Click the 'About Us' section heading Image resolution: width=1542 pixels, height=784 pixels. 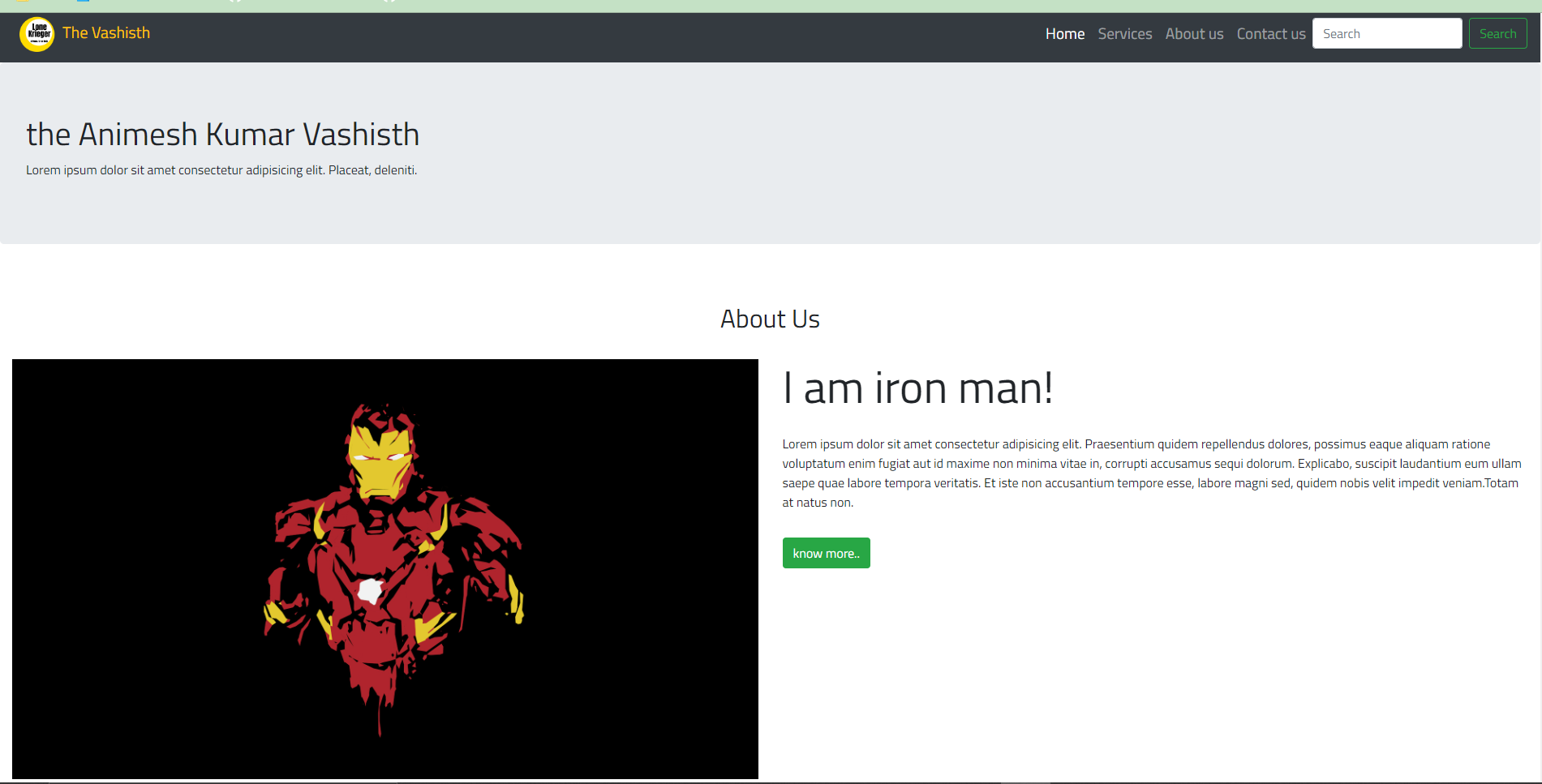coord(770,319)
